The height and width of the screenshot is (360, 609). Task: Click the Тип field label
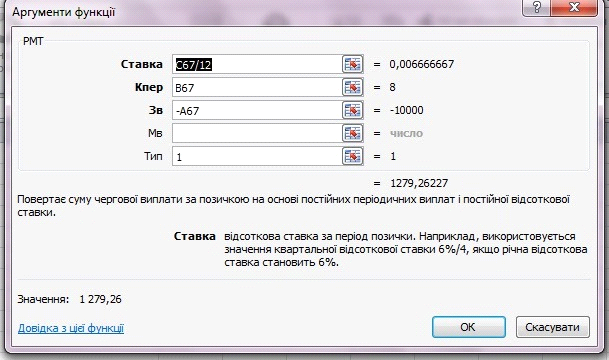click(153, 156)
